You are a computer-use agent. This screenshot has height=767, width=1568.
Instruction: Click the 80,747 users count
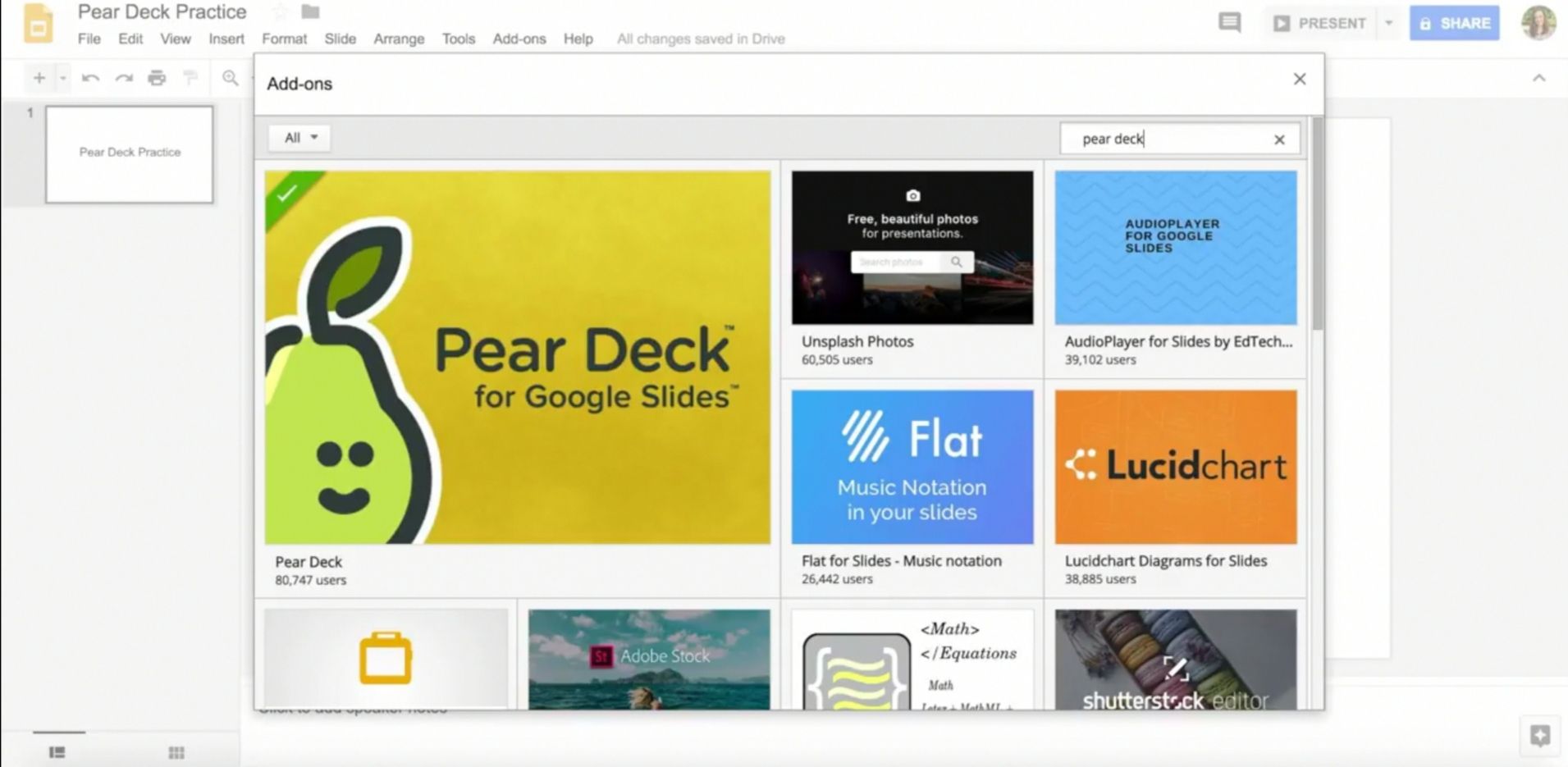tap(310, 580)
